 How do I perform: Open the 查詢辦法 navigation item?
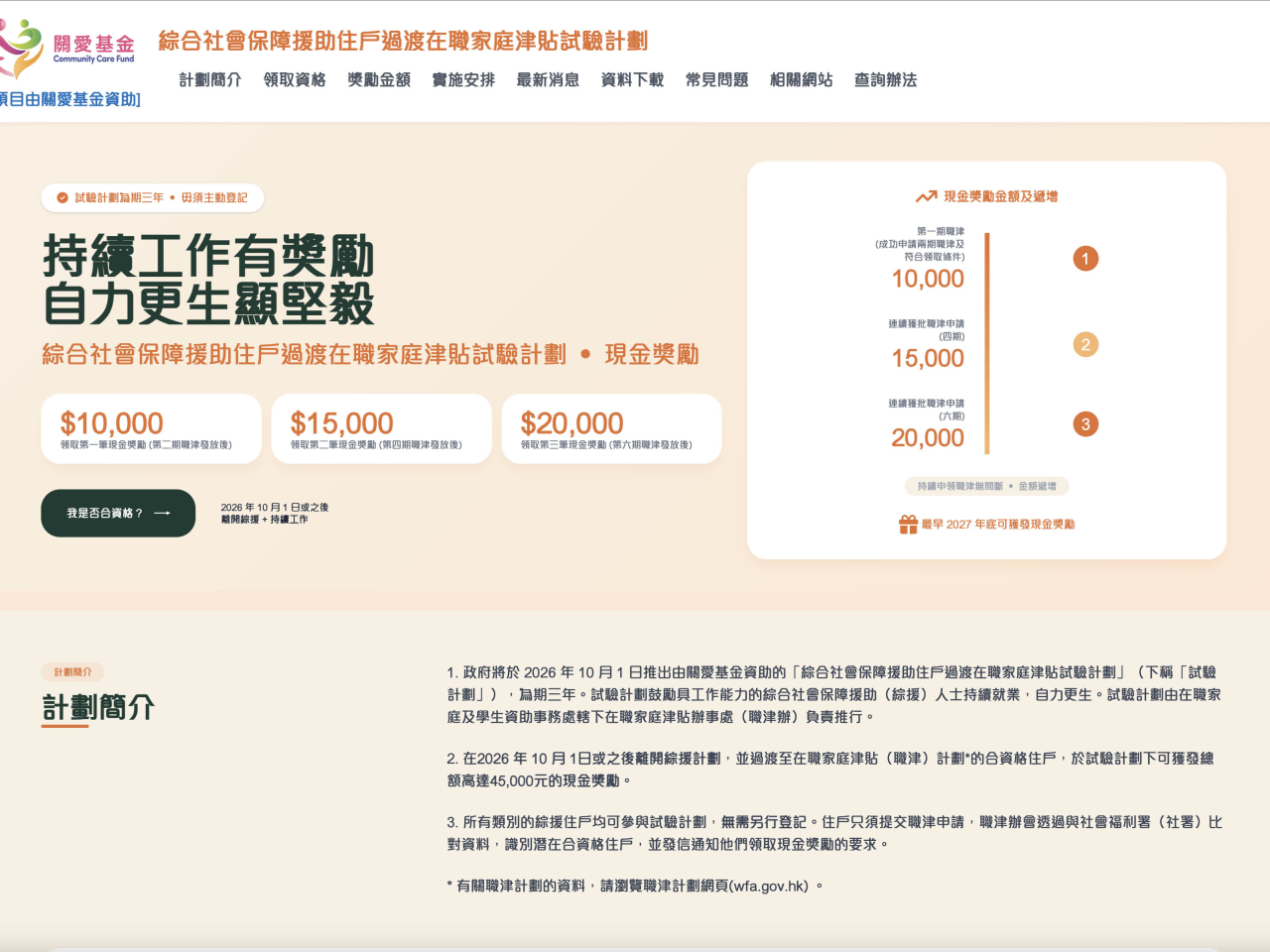click(x=886, y=80)
